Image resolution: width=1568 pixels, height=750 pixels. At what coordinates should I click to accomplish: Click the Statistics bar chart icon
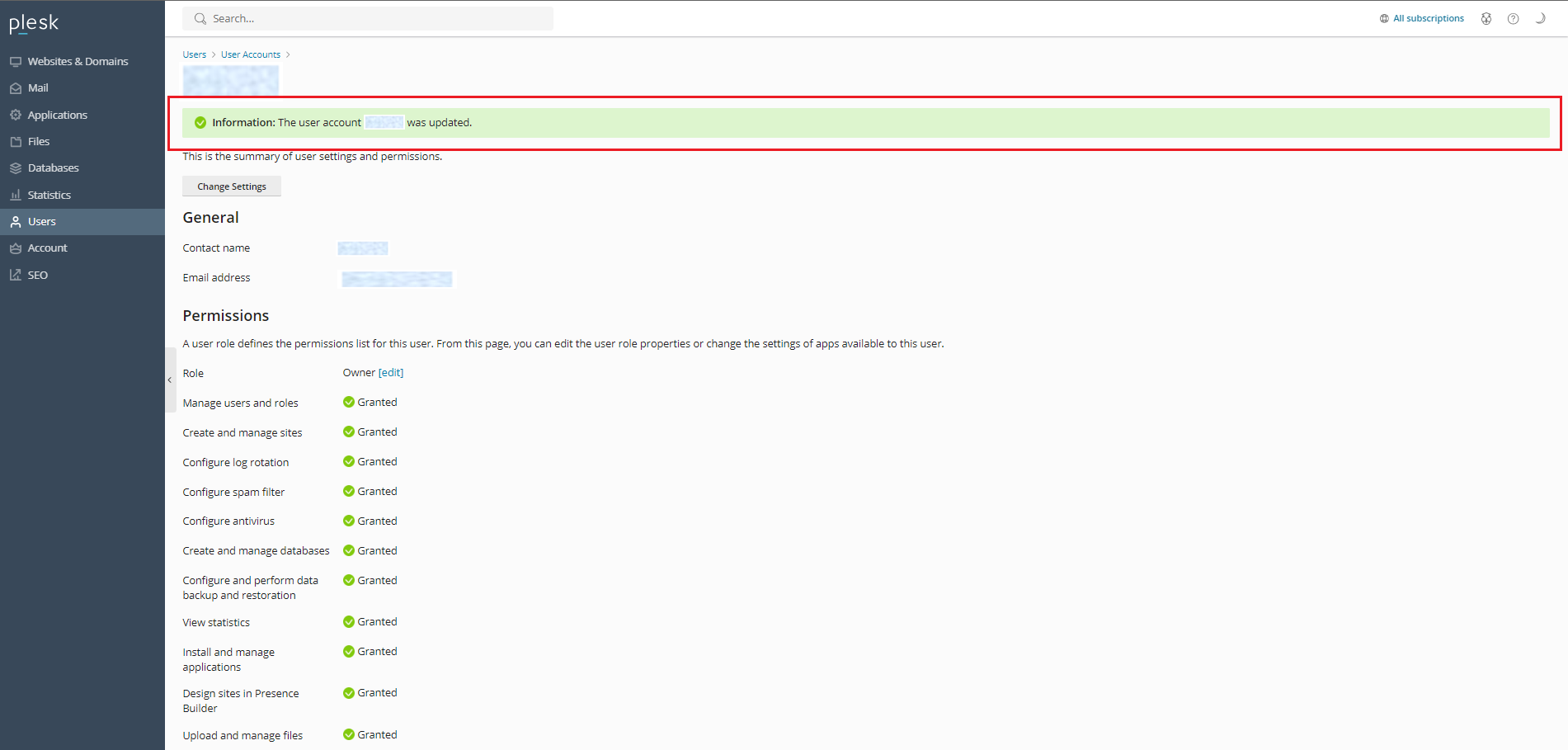pyautogui.click(x=16, y=196)
